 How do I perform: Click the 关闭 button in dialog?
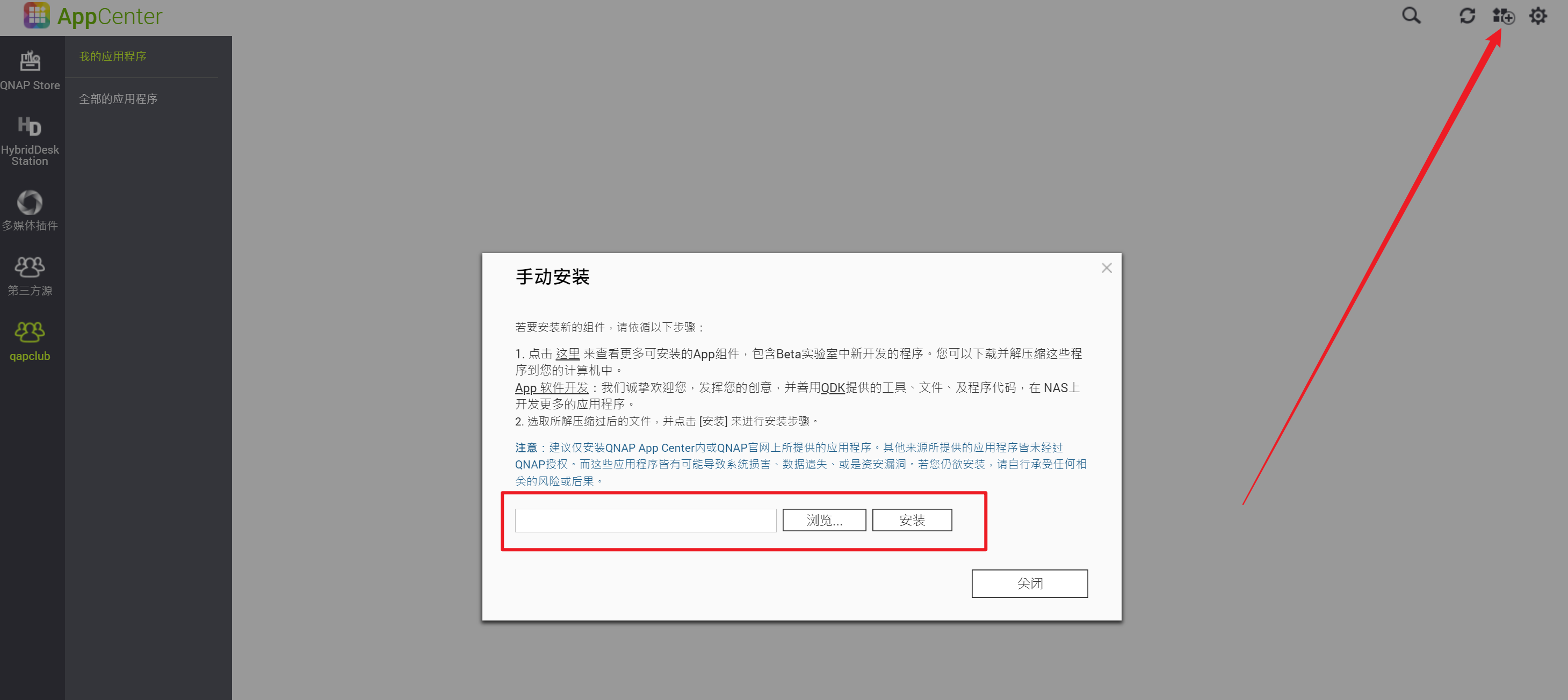tap(1029, 583)
